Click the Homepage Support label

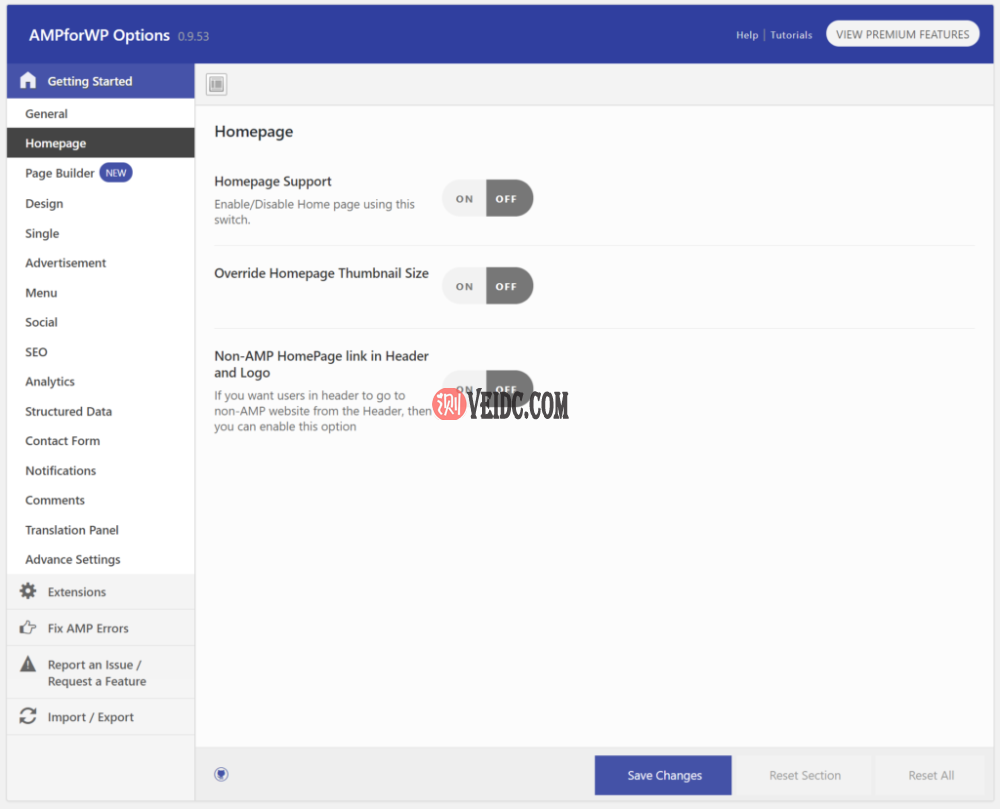point(273,181)
